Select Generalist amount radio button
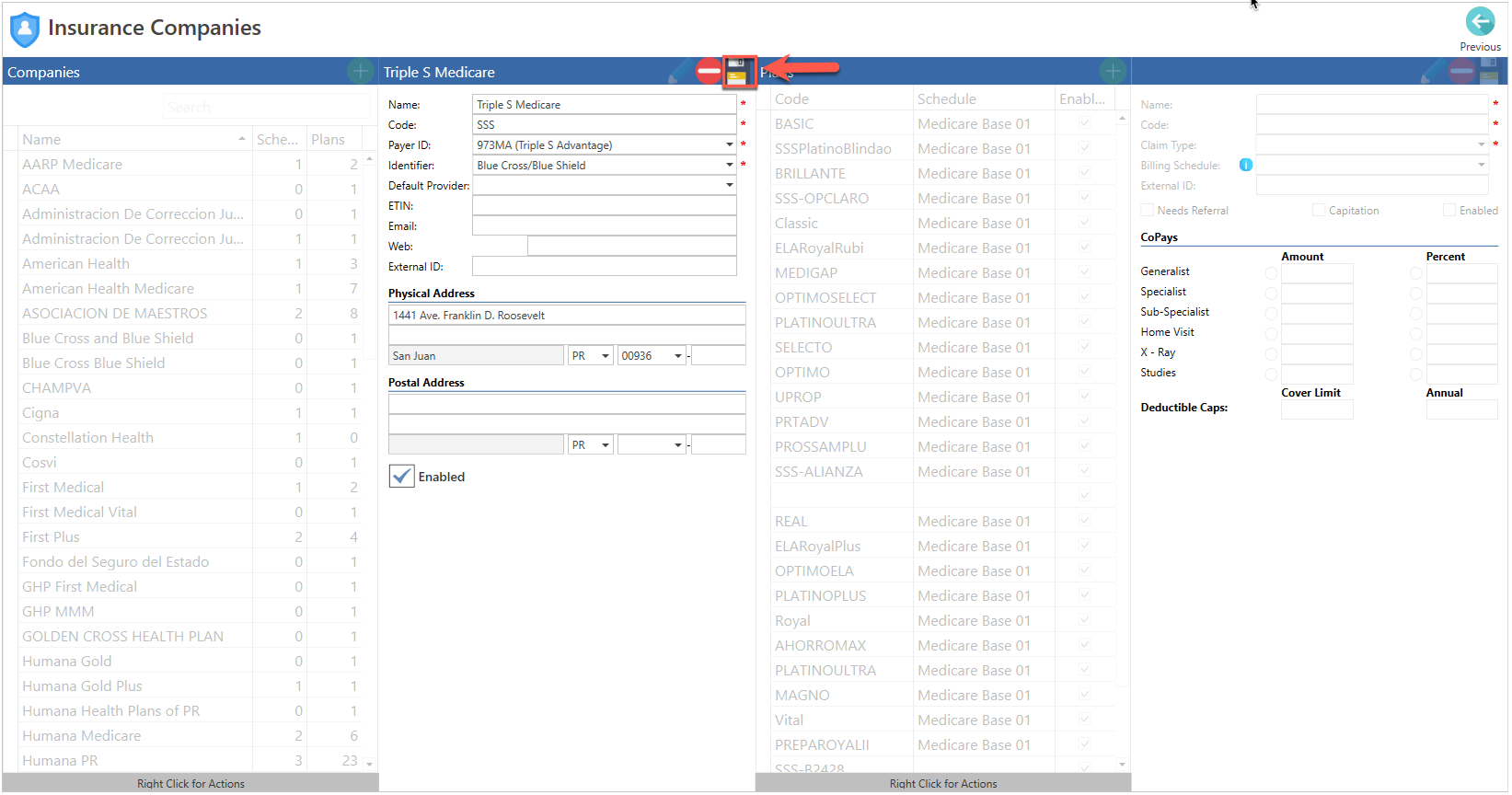Screen dimensions: 1512x795 pos(1271,273)
